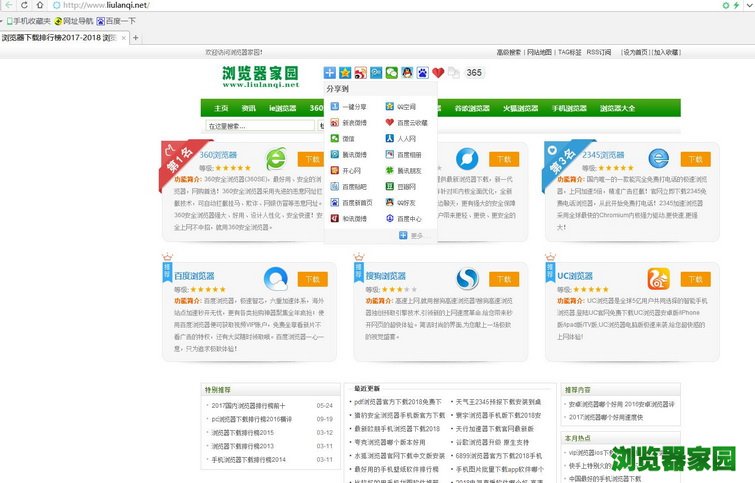Screen dimensions: 755x483
Task: Download the 2345浏览器 with 下载 button
Action: pos(695,159)
